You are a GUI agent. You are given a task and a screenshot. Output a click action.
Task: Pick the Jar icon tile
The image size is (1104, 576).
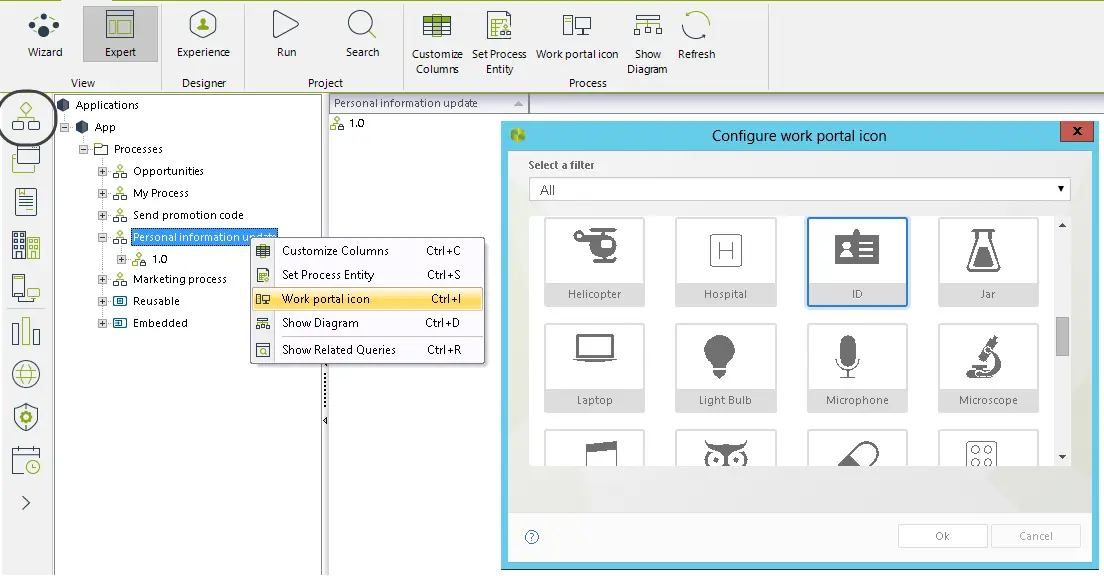988,262
